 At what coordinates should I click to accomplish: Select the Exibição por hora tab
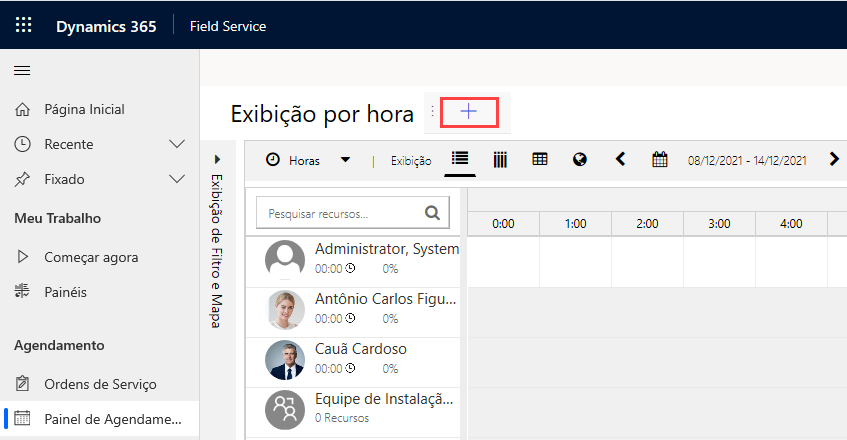click(x=322, y=114)
